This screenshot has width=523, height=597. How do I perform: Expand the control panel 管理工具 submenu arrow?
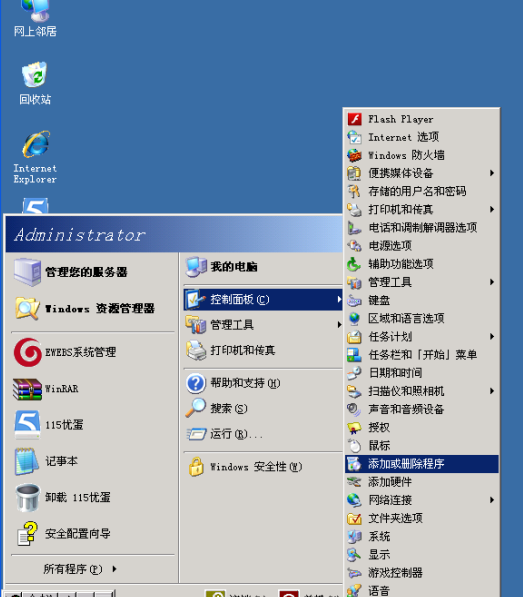click(492, 282)
